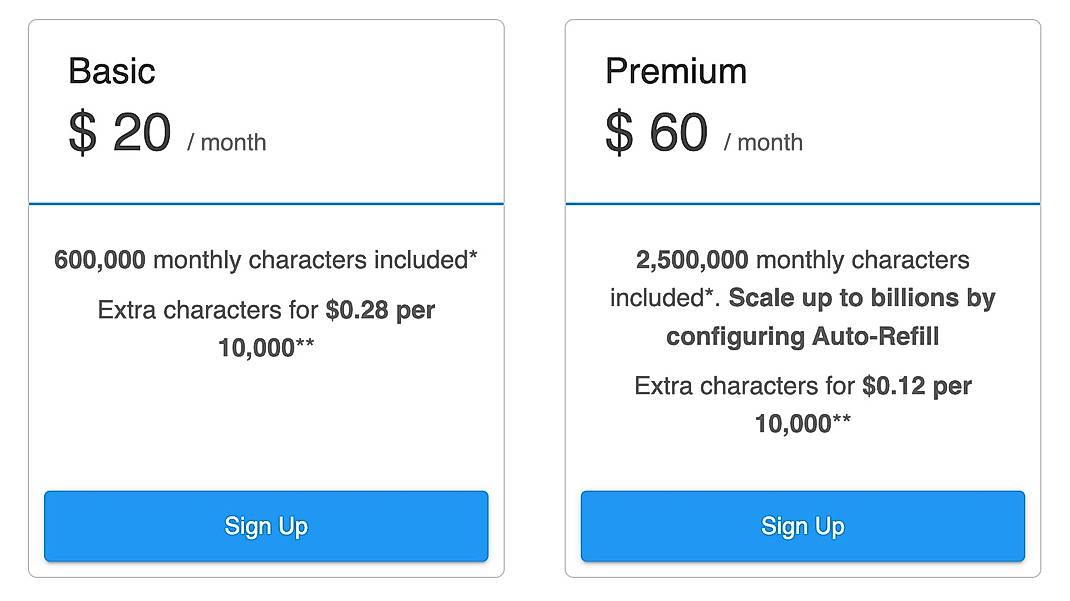Click the $60 price on Premium plan

657,133
